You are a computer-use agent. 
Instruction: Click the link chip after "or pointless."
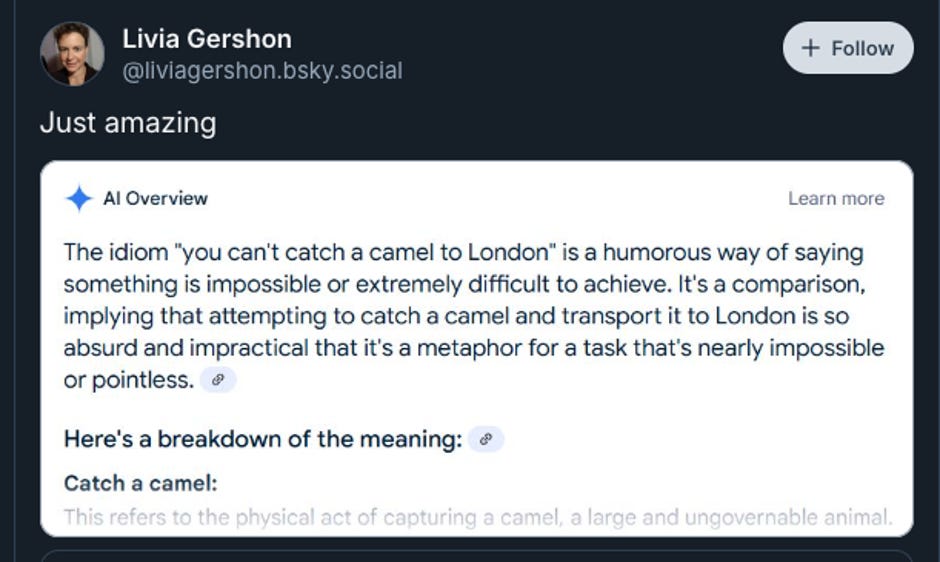218,380
